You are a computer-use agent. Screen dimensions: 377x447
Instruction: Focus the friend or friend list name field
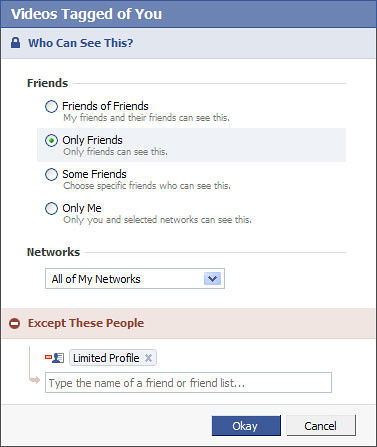[188, 383]
